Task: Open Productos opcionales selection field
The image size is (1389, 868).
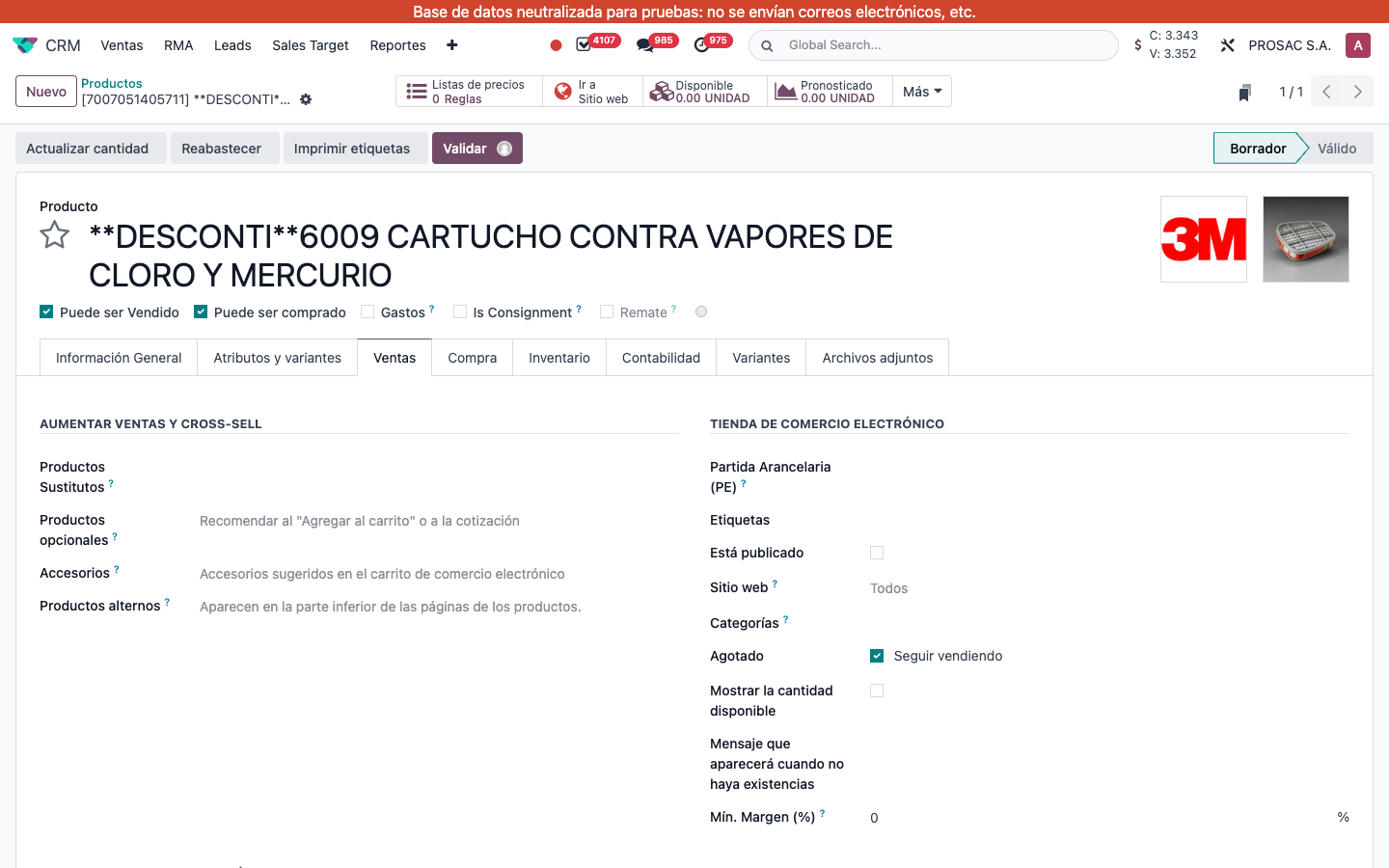Action: [x=439, y=521]
